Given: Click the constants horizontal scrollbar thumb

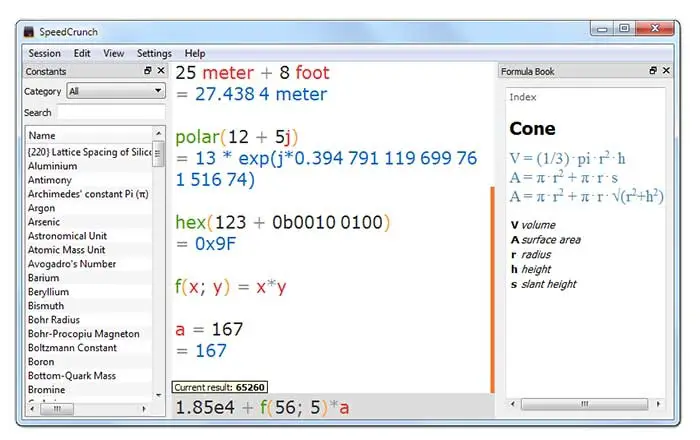Looking at the screenshot, I should click(57, 409).
